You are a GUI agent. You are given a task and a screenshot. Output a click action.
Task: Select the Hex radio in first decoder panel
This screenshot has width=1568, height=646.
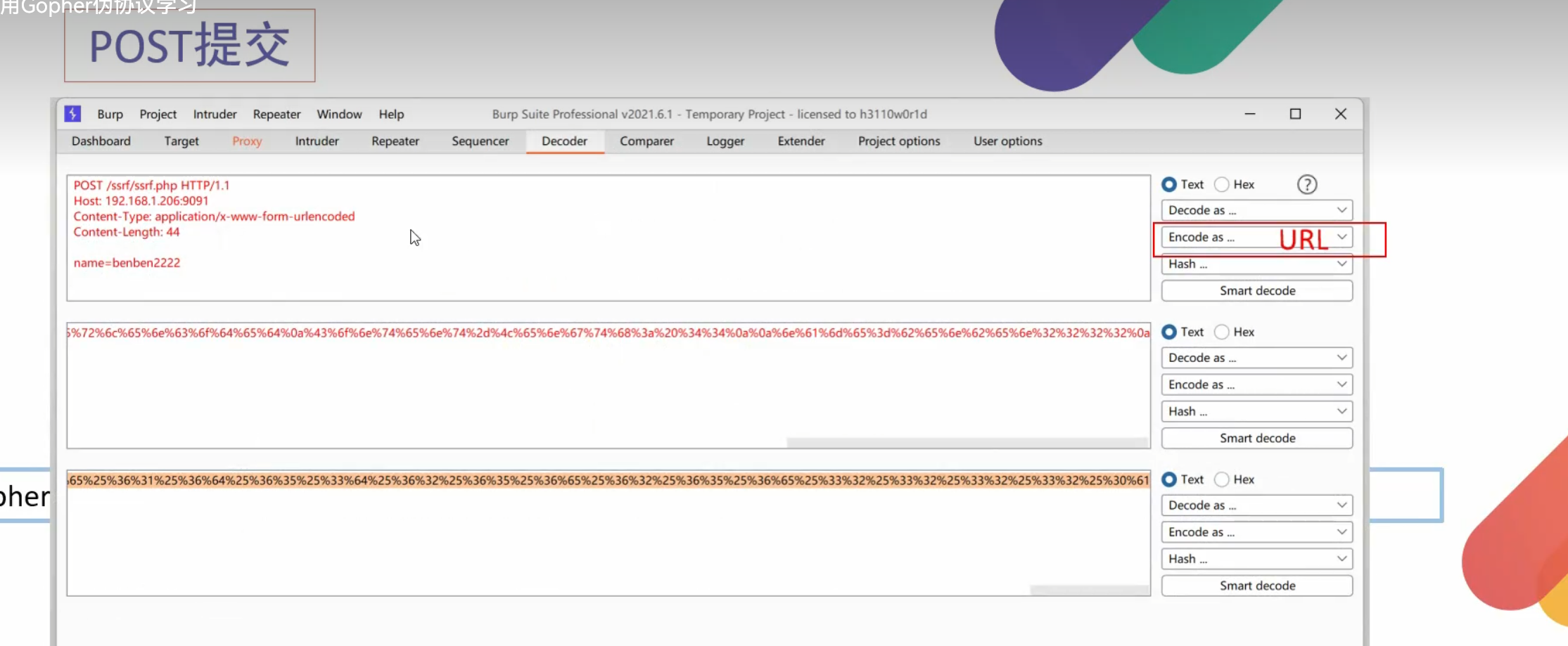(1222, 185)
